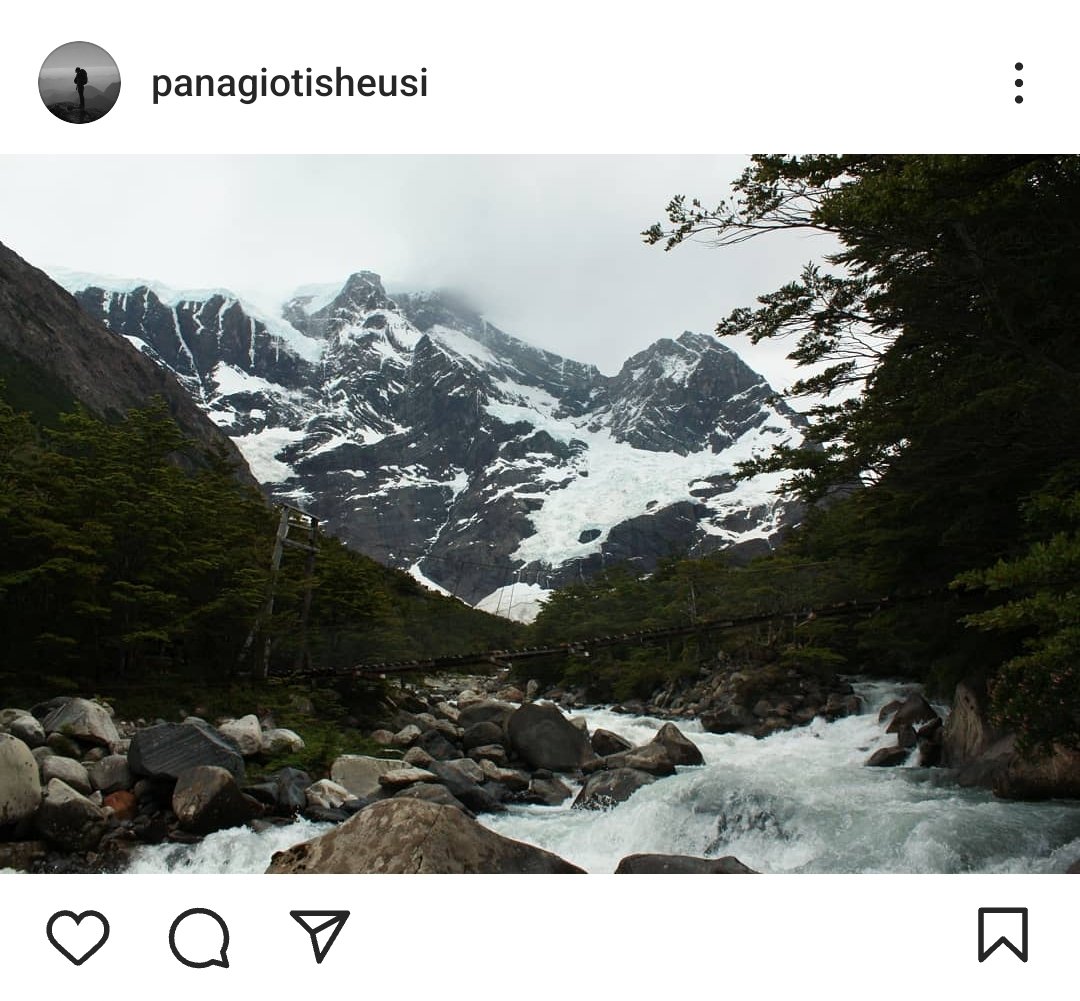Save post with the bookmark icon
The height and width of the screenshot is (1001, 1080).
coord(1003,935)
